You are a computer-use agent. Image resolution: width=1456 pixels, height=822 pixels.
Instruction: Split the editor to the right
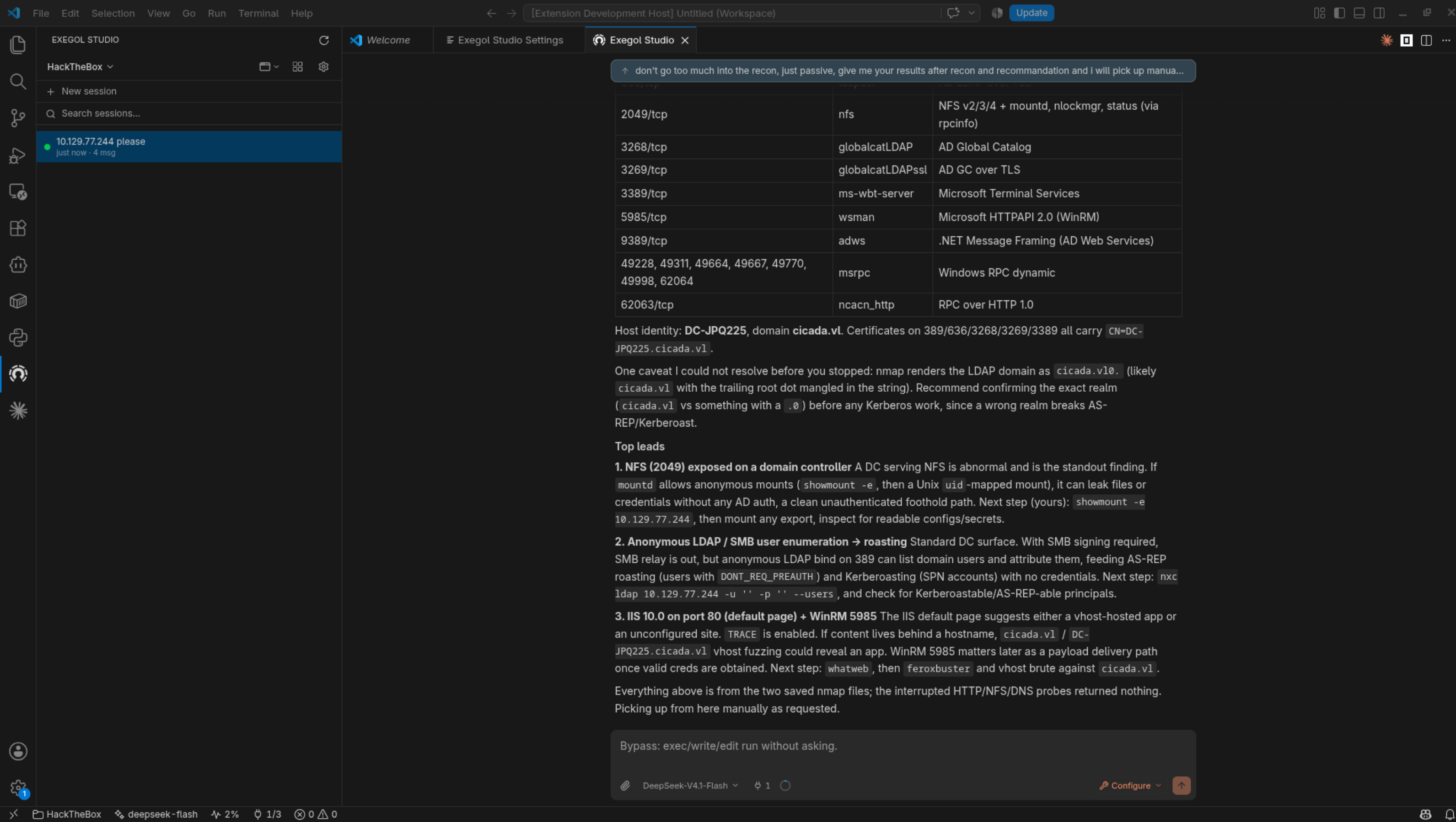[x=1427, y=40]
